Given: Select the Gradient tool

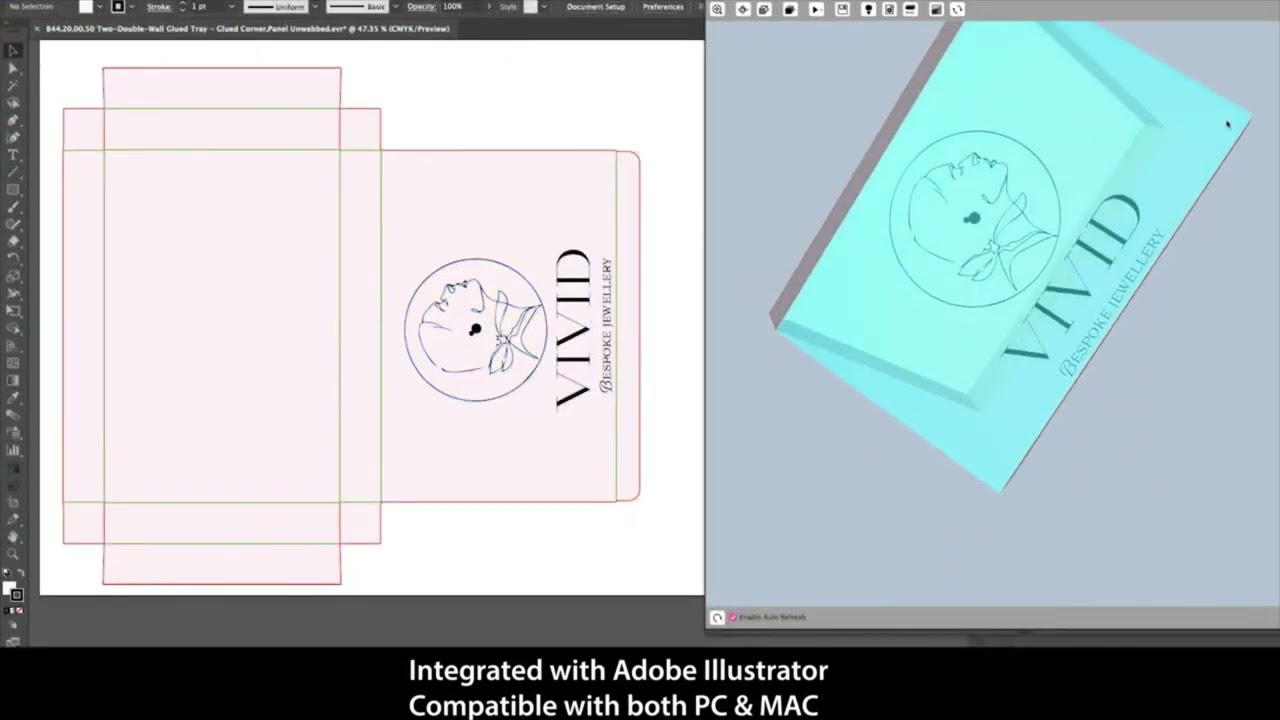Looking at the screenshot, I should [x=13, y=380].
